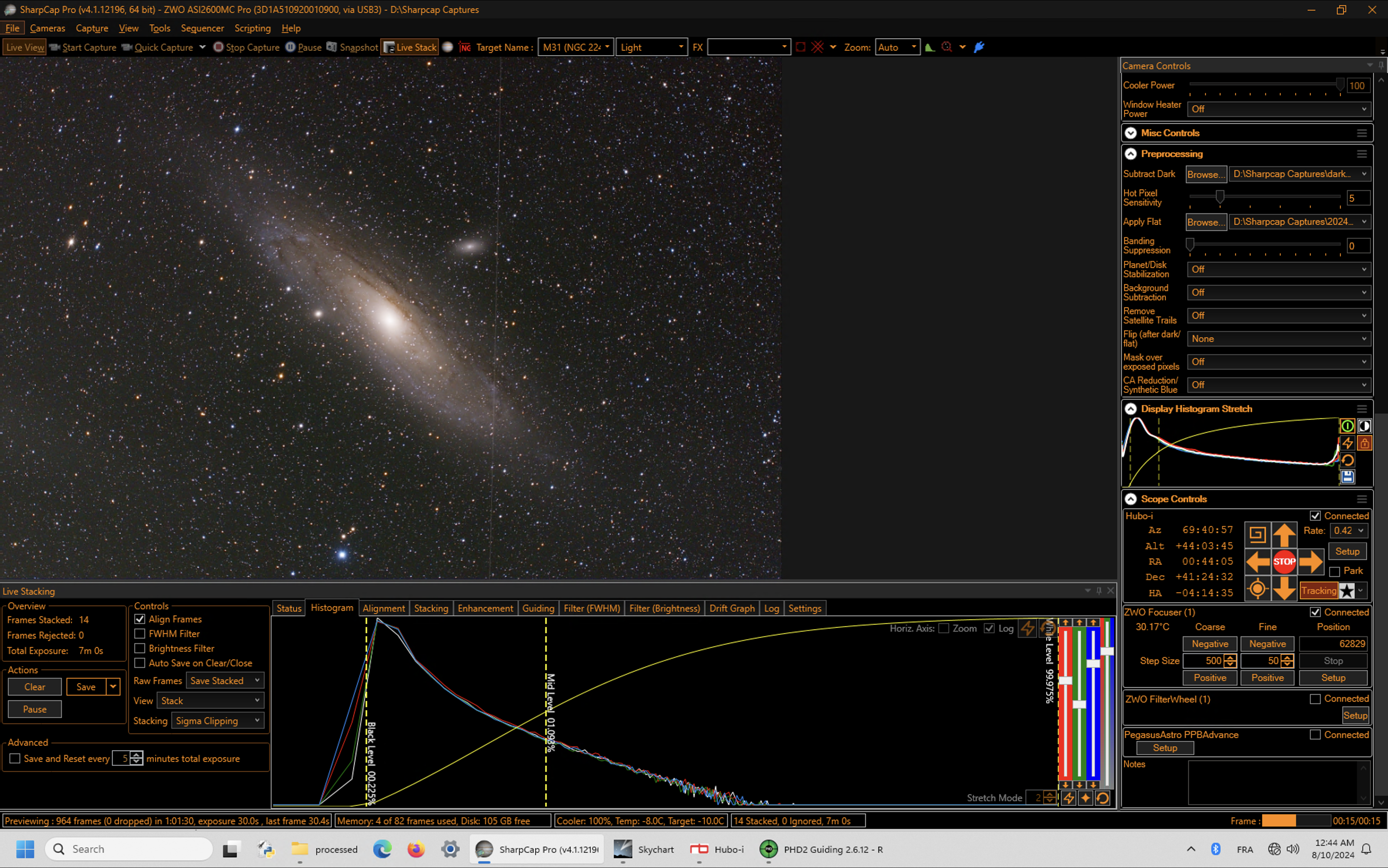Collapse the Preprocessing section
Screen dimensions: 1388x868
tap(1130, 154)
